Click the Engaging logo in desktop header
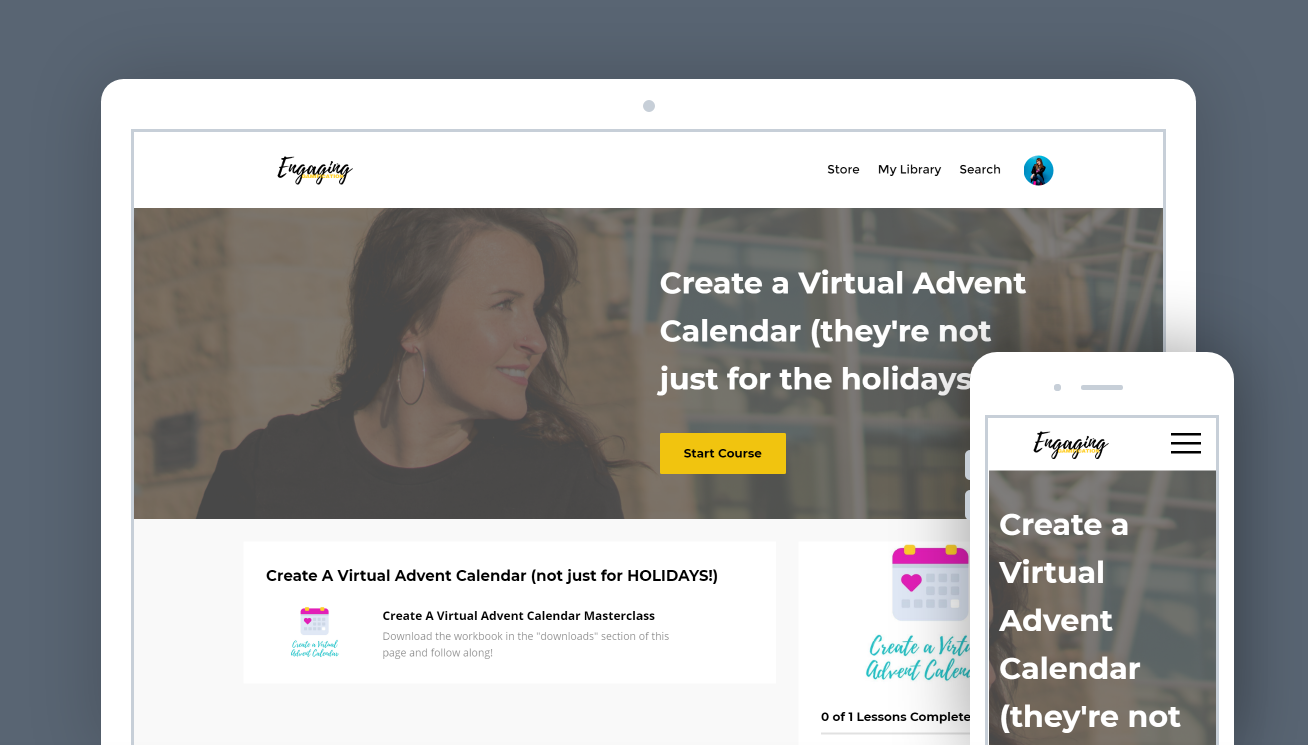The height and width of the screenshot is (745, 1308). (315, 171)
